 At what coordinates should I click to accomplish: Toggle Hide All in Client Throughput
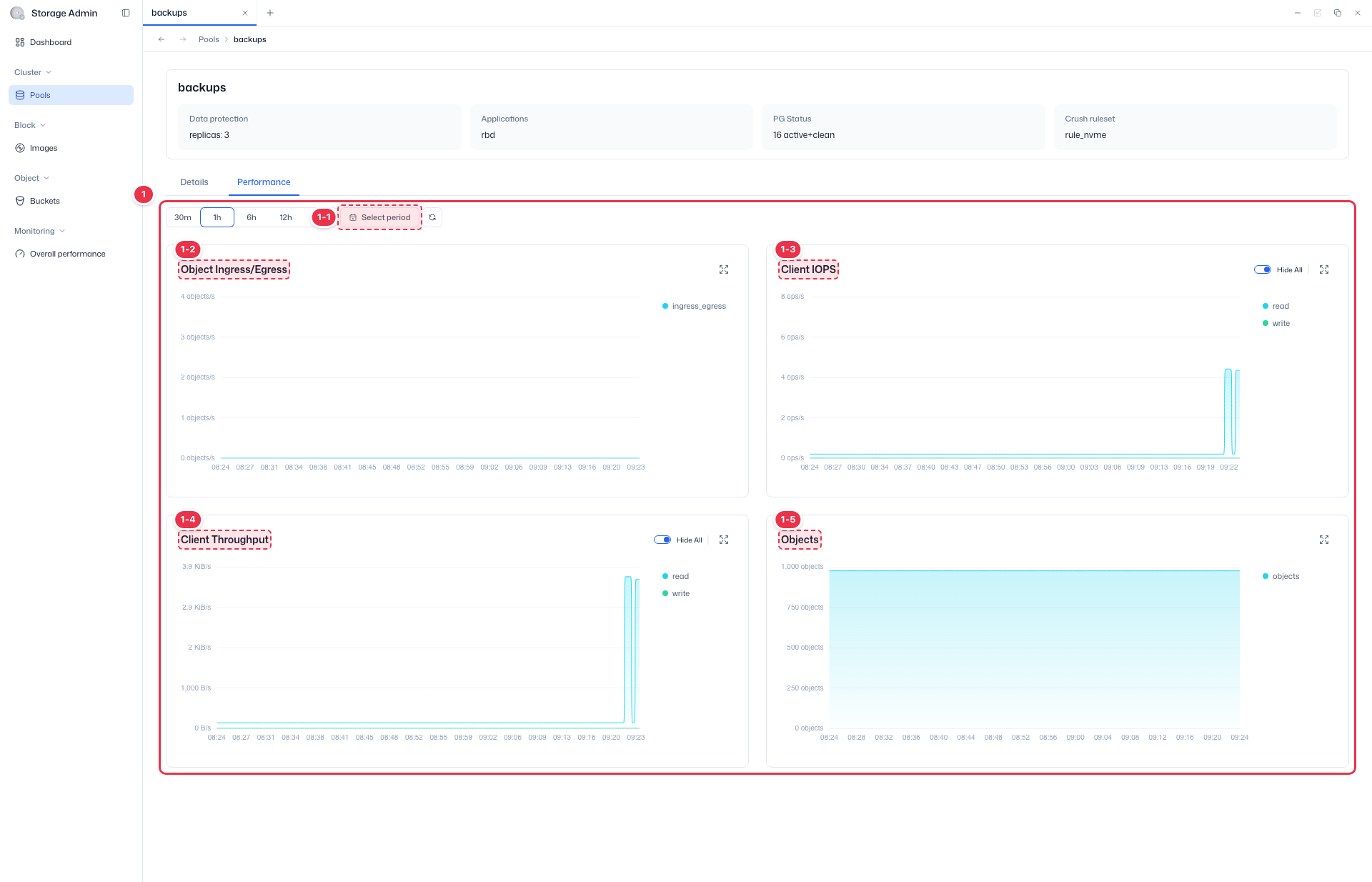click(662, 540)
